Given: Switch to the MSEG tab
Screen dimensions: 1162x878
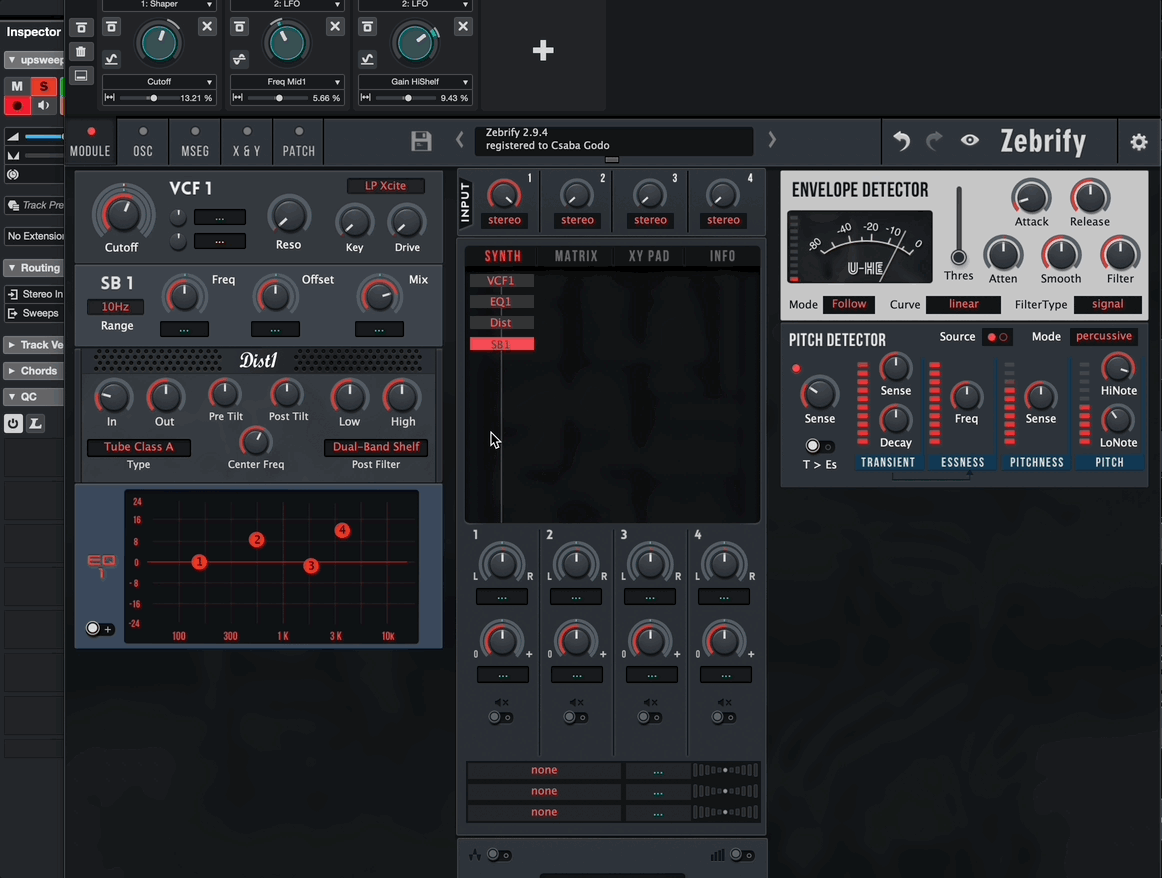Looking at the screenshot, I should tap(195, 142).
